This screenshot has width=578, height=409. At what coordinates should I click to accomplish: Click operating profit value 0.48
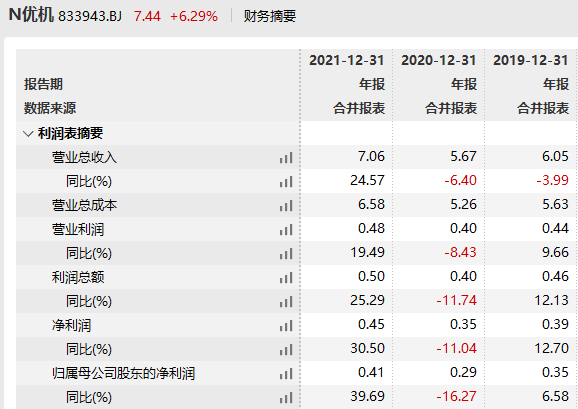[x=371, y=228]
